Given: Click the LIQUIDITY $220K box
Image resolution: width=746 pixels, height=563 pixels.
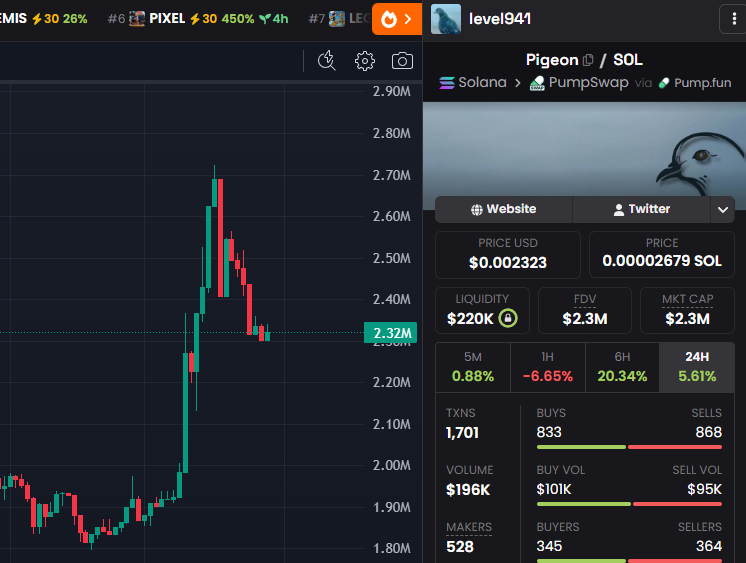Looking at the screenshot, I should (482, 311).
